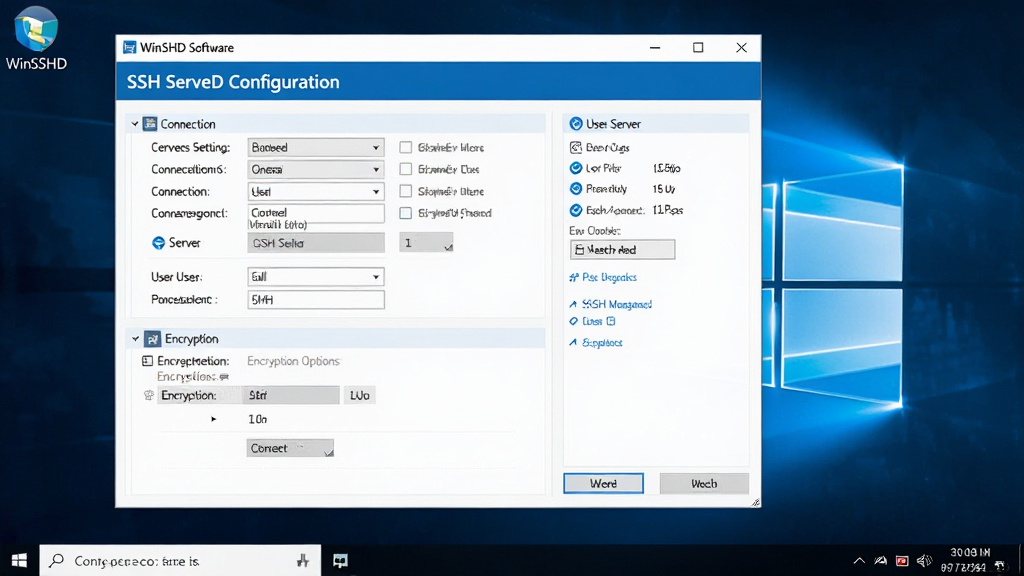Tick the checkbox in the Connamegoncl row
This screenshot has height=576, width=1024.
click(406, 213)
